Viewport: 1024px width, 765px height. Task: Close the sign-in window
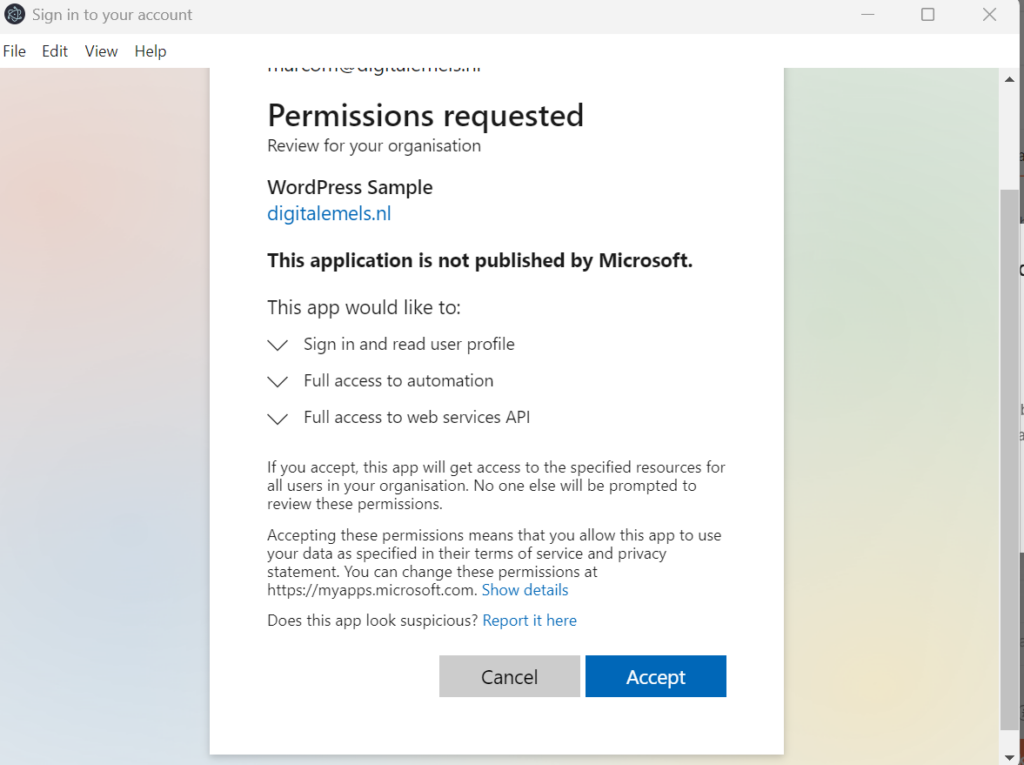click(989, 14)
